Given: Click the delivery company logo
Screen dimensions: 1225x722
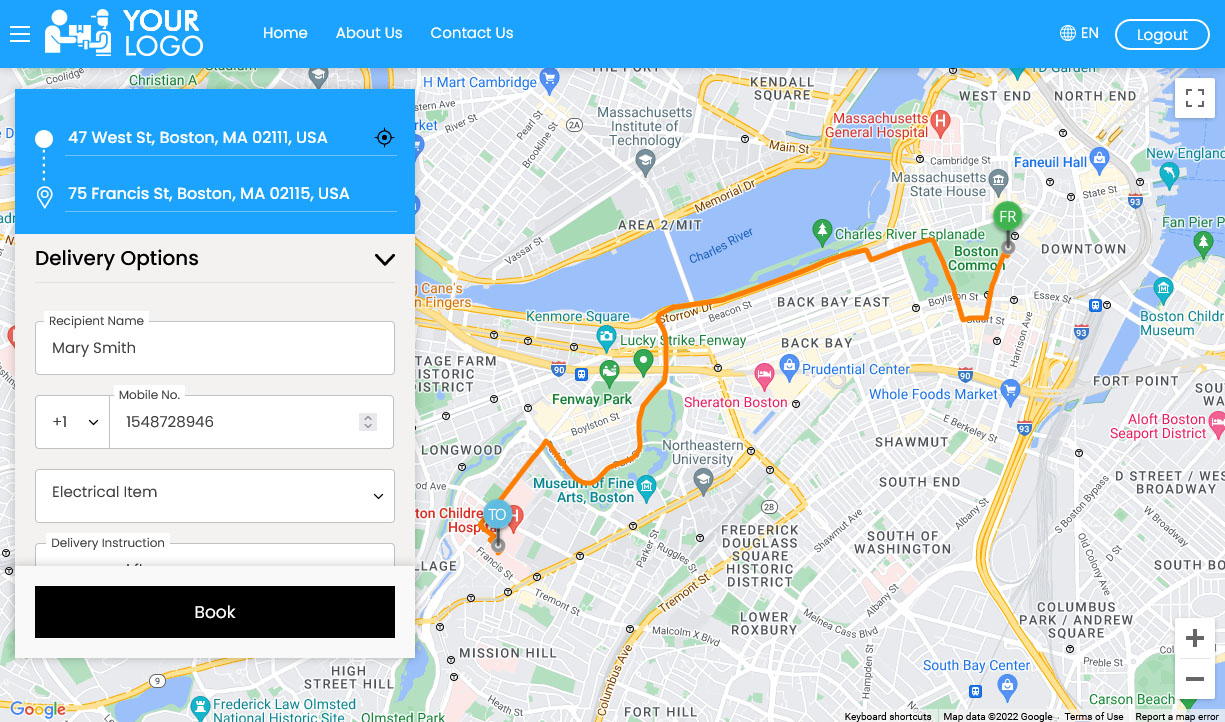Looking at the screenshot, I should 124,33.
